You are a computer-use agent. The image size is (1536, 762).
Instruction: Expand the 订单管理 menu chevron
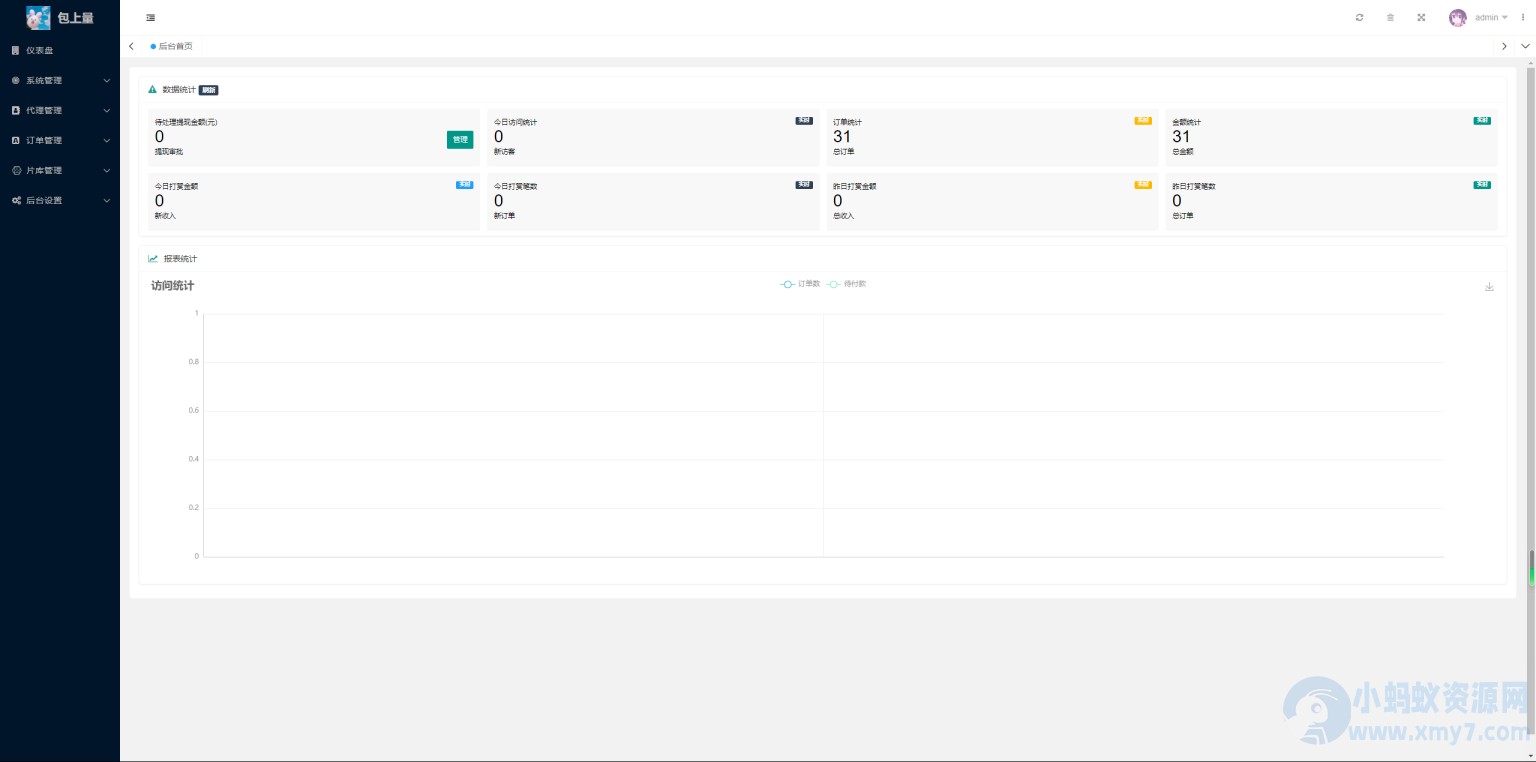[107, 140]
